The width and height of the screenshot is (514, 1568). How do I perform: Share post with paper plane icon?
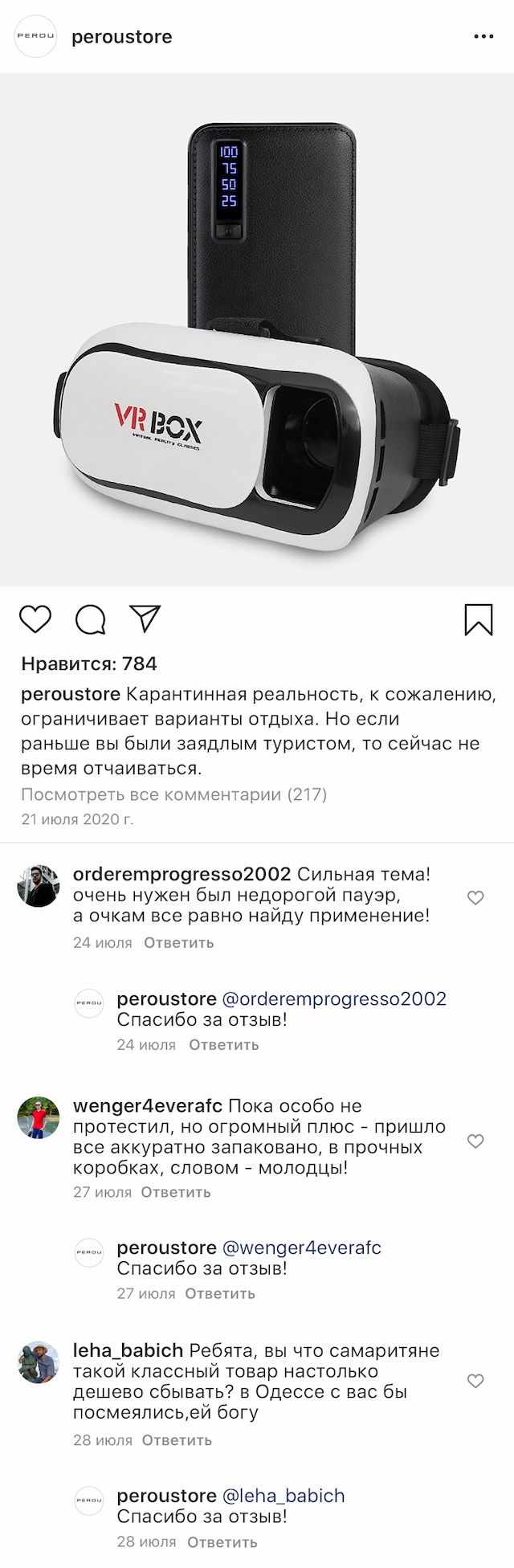[145, 619]
